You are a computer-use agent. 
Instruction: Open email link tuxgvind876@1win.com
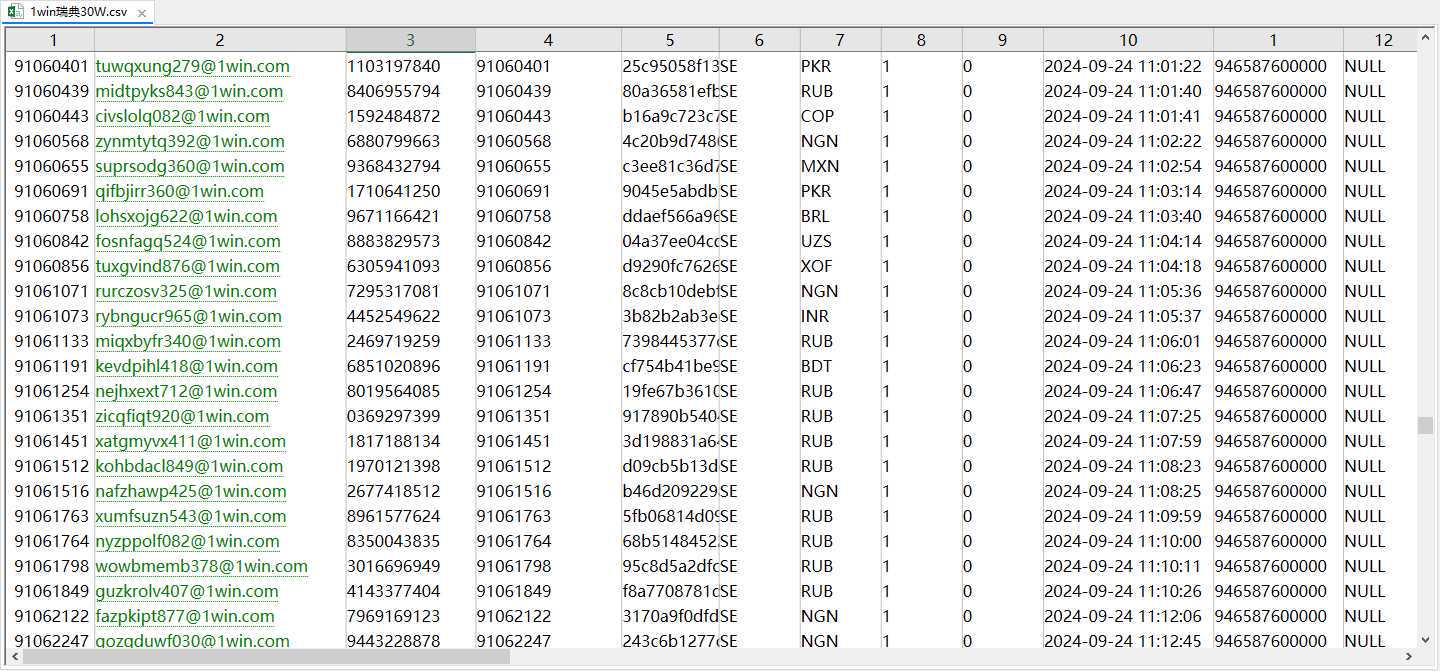pyautogui.click(x=188, y=266)
